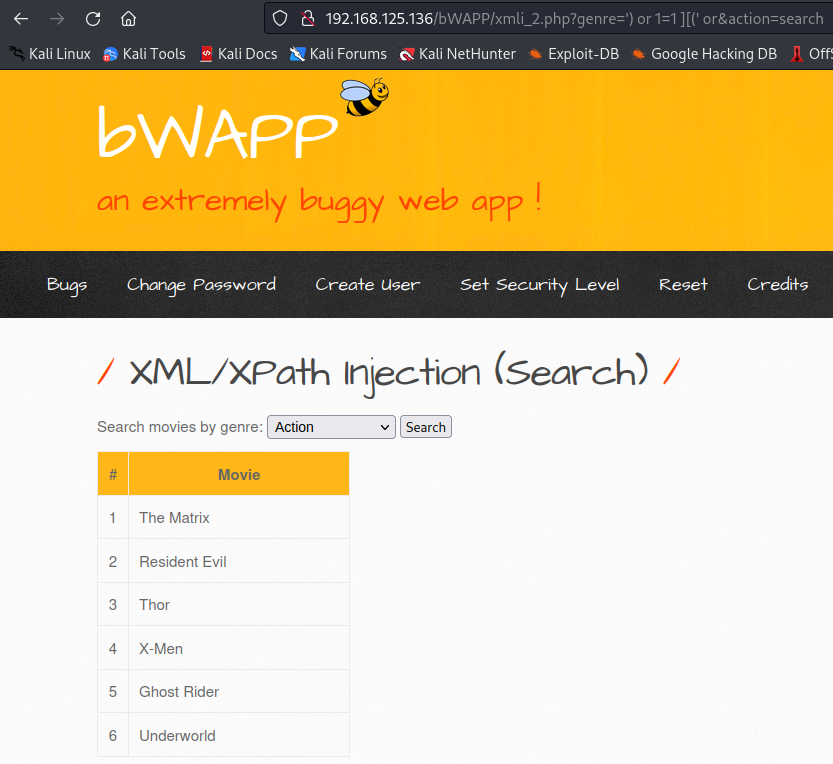833x764 pixels.
Task: Click the # column header
Action: pos(113,474)
